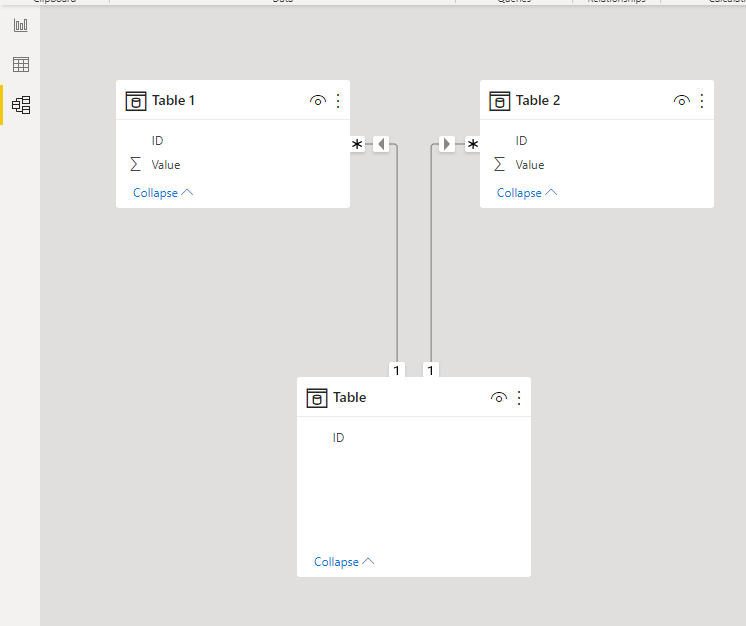
Task: Toggle visibility eye of Table 2
Action: click(681, 101)
